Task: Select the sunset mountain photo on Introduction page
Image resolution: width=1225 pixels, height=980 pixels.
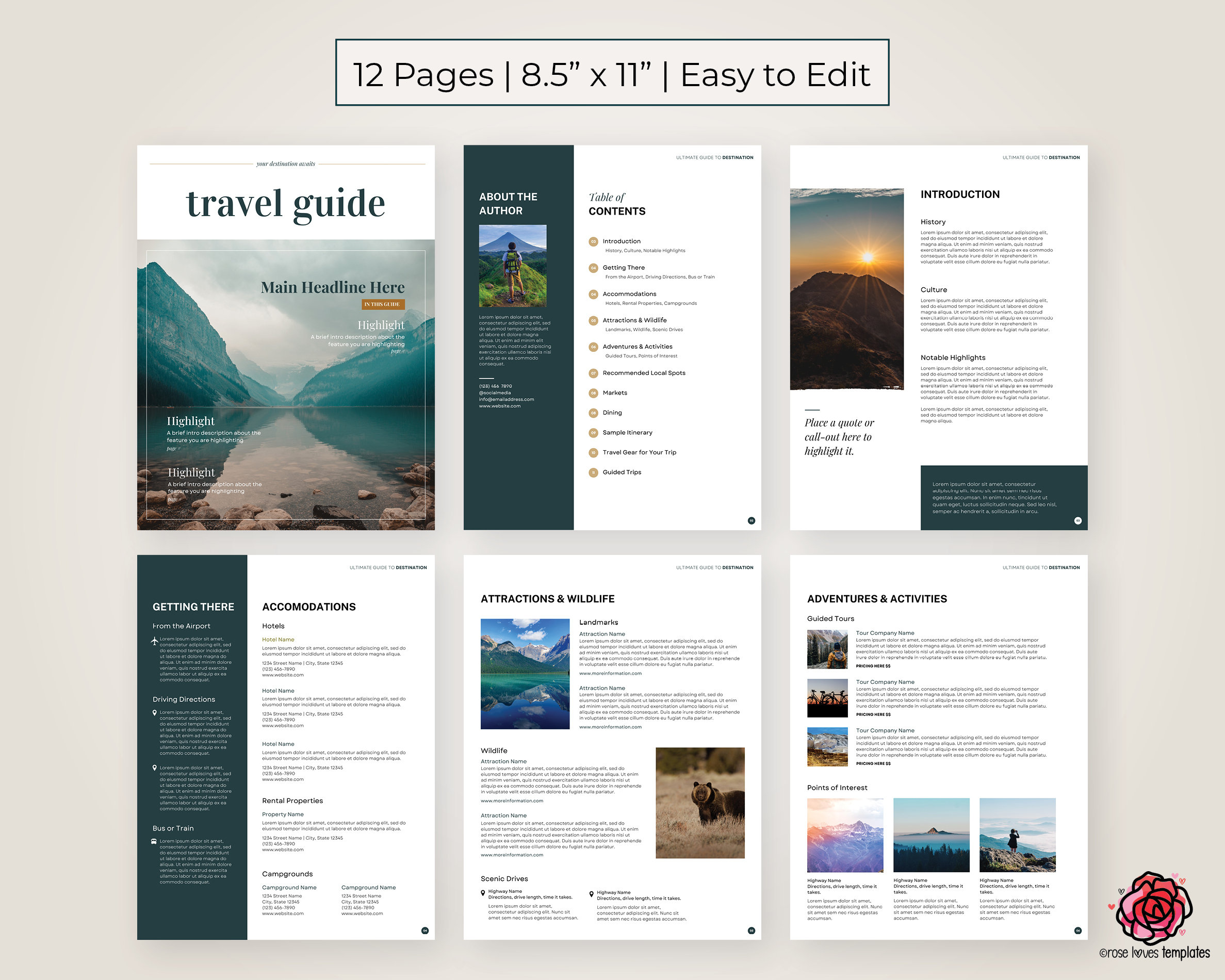Action: click(846, 289)
